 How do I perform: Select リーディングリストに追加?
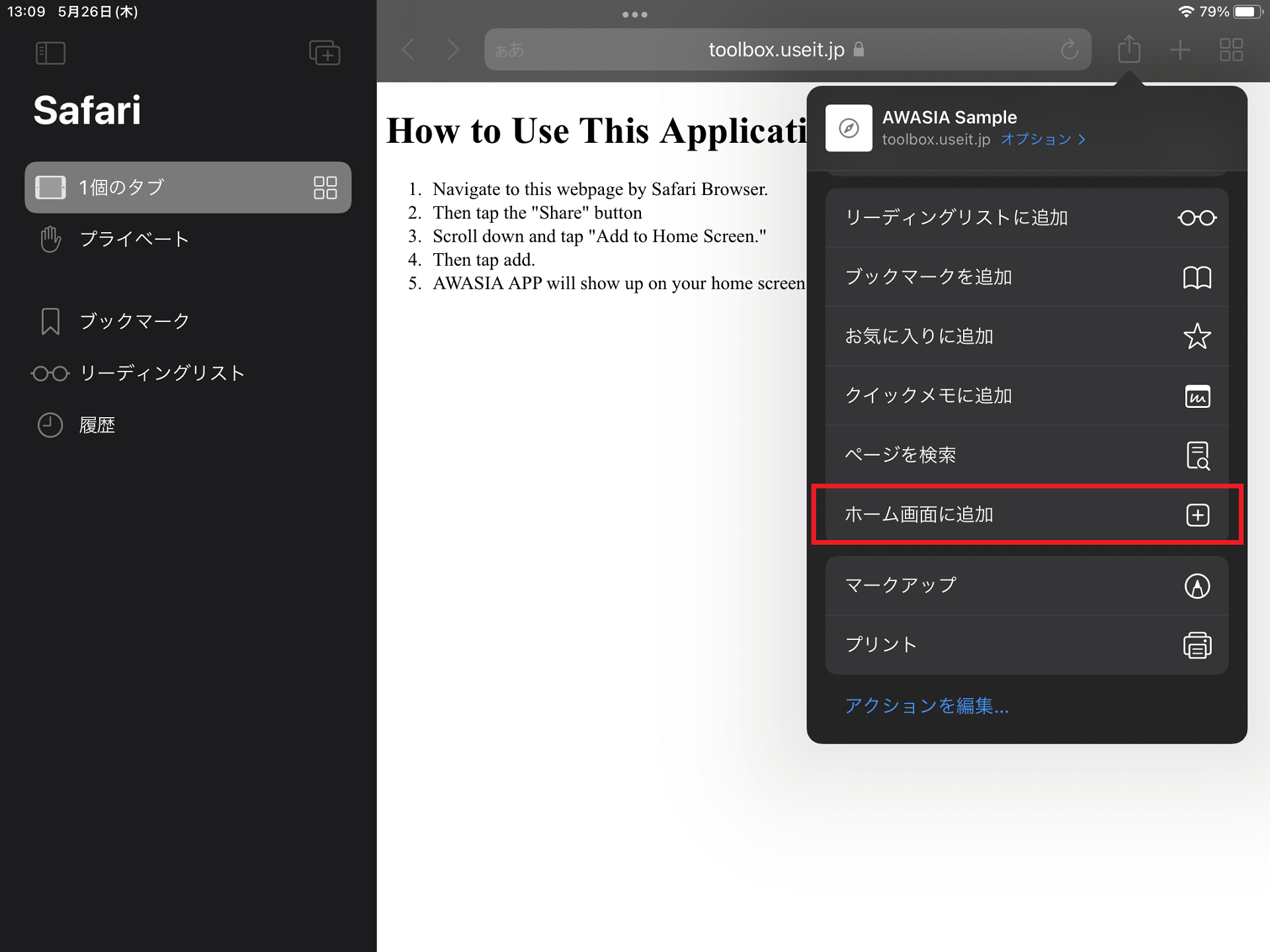tap(1027, 218)
